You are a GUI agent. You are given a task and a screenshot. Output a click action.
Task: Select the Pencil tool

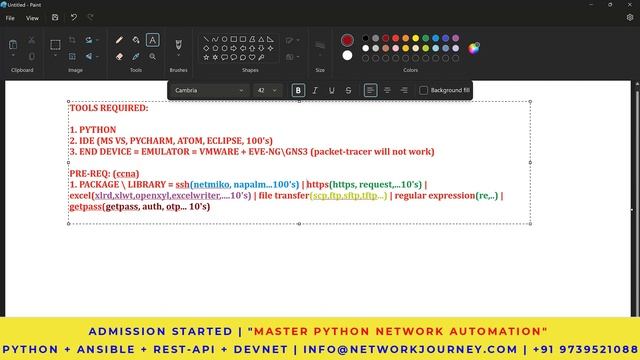(119, 40)
